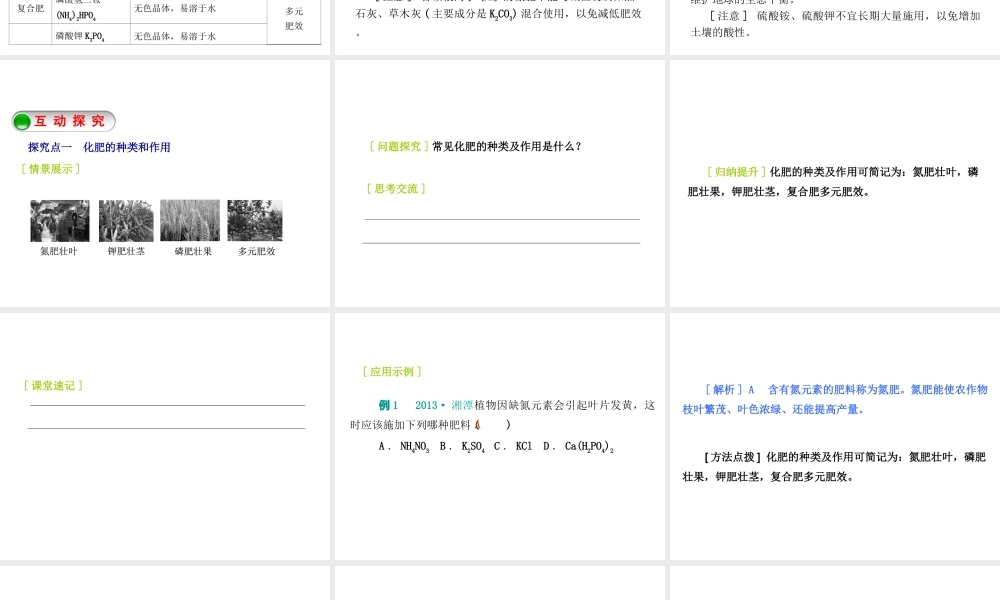Viewport: 1000px width, 600px height.
Task: Click table cell 多元肥效
Action: pos(294,18)
